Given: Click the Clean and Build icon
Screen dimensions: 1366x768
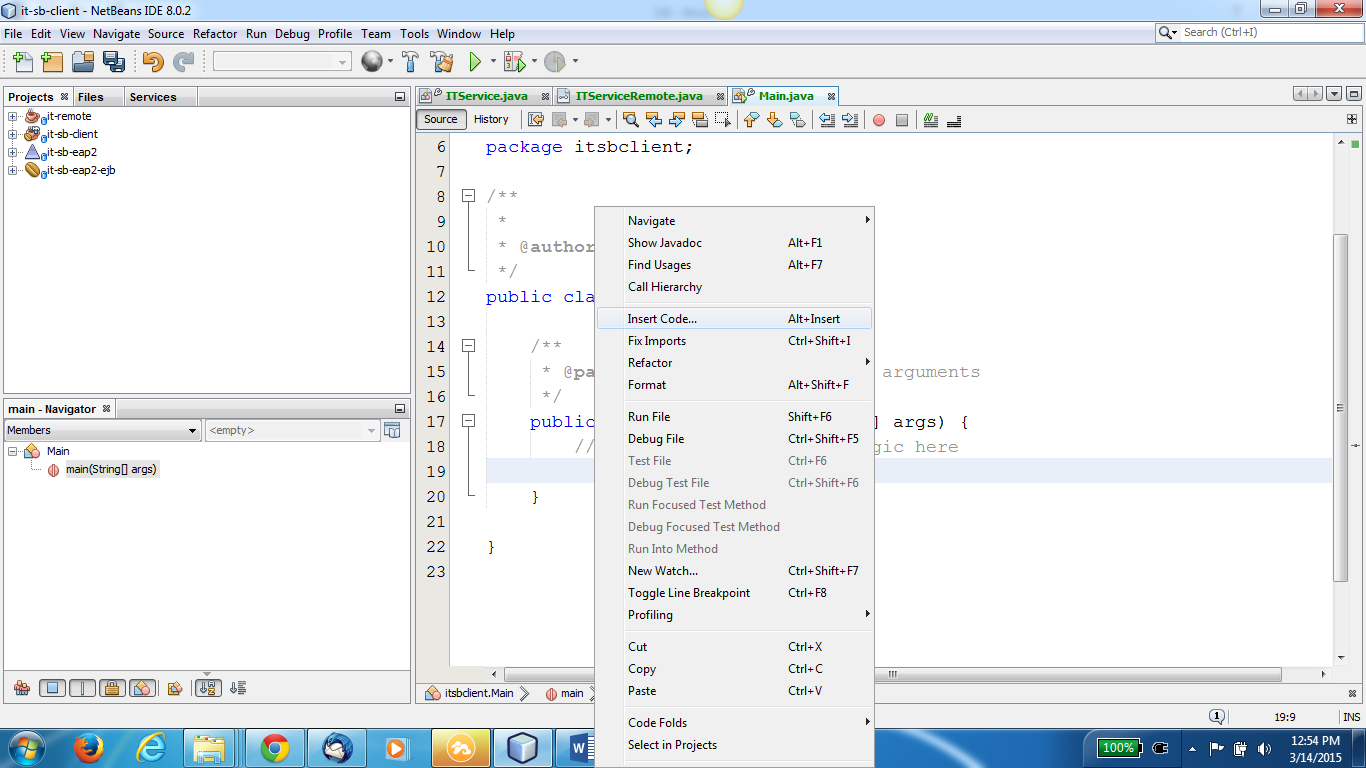Looking at the screenshot, I should pyautogui.click(x=441, y=62).
